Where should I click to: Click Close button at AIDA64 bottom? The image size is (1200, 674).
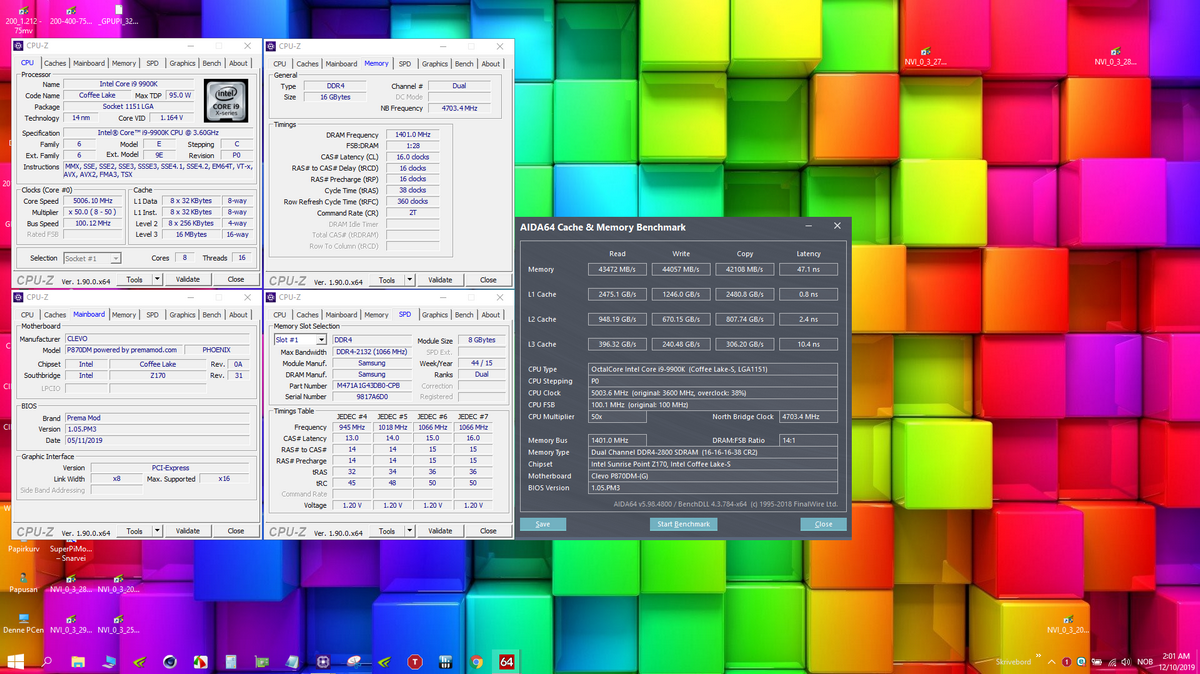click(823, 524)
